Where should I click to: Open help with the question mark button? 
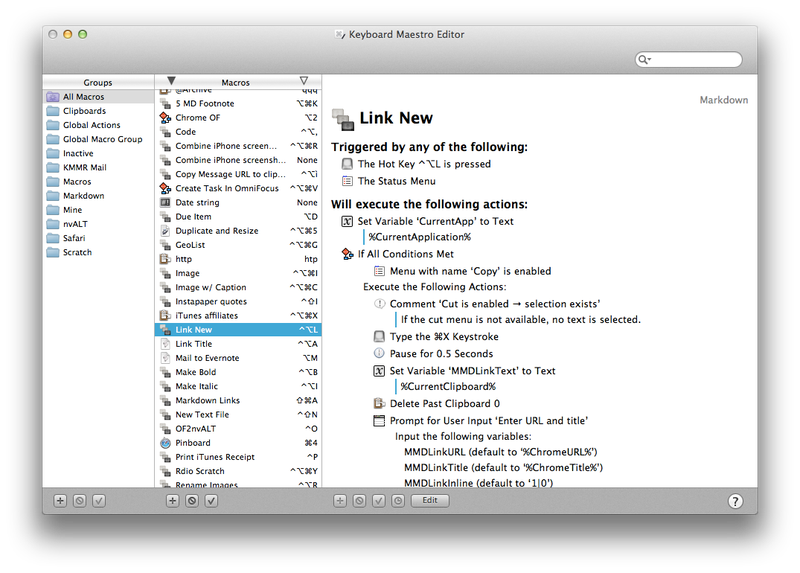[x=735, y=501]
